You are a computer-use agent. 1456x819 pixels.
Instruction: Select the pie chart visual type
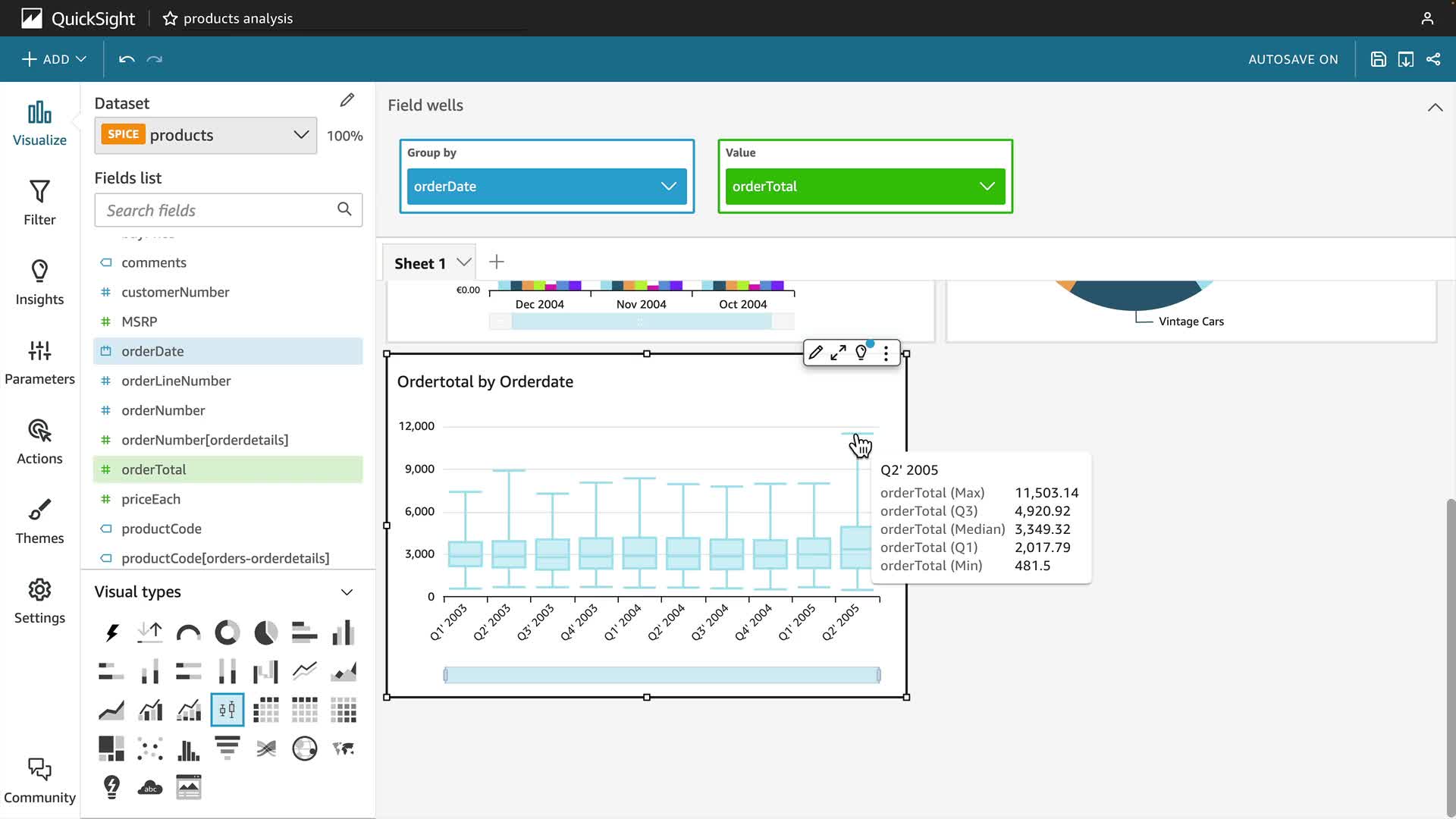tap(265, 632)
